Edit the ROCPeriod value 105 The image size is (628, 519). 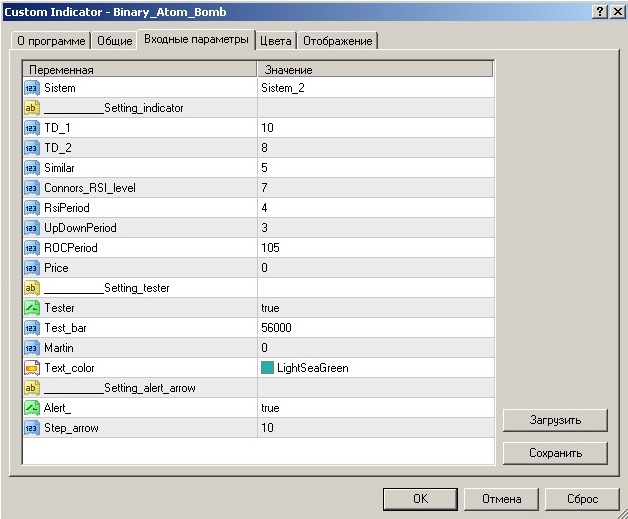376,248
